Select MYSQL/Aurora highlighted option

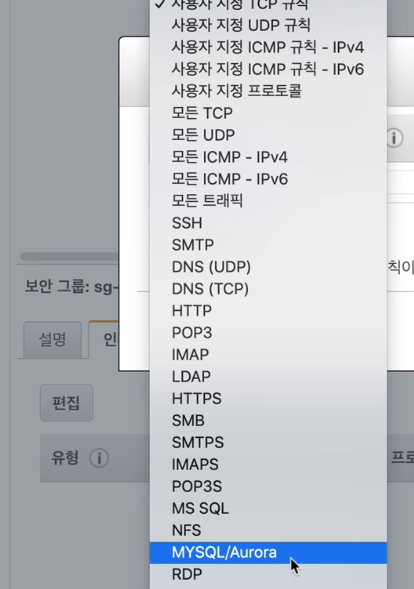point(268,553)
